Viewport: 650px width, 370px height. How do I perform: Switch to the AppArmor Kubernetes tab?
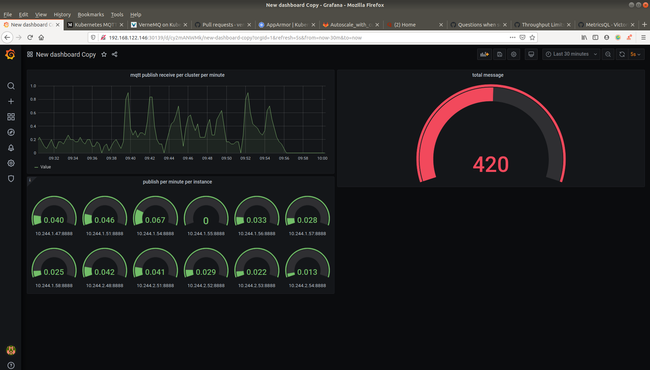pyautogui.click(x=287, y=25)
